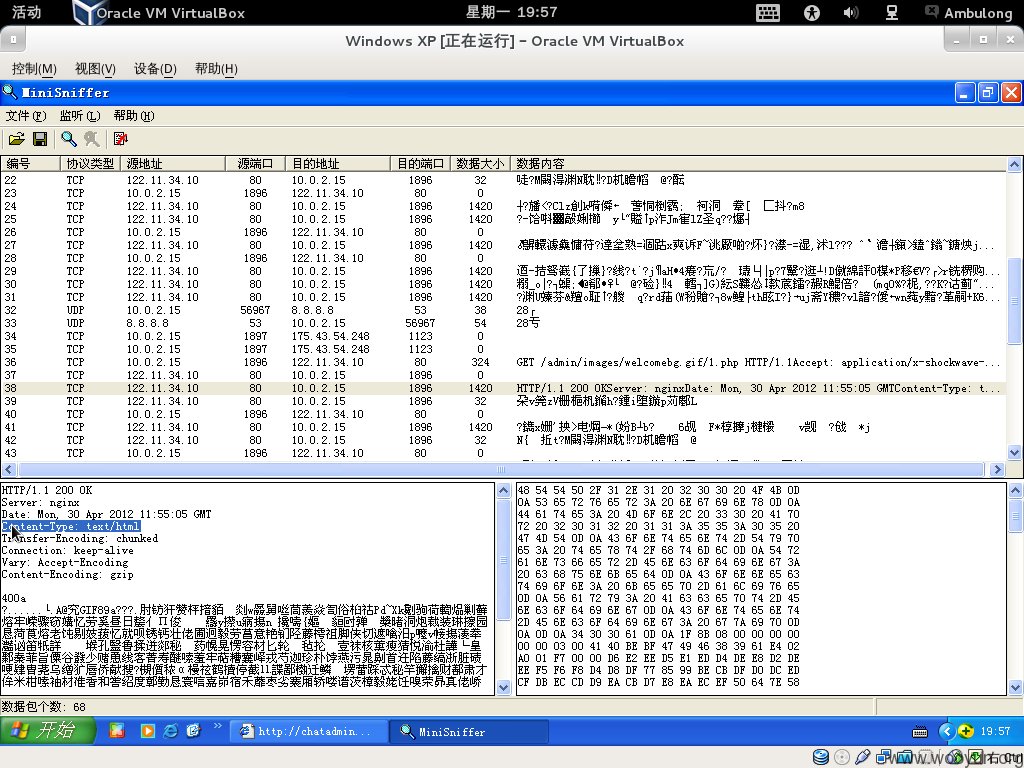1024x768 pixels.
Task: Sort by the 数据大小 column header
Action: pos(481,163)
